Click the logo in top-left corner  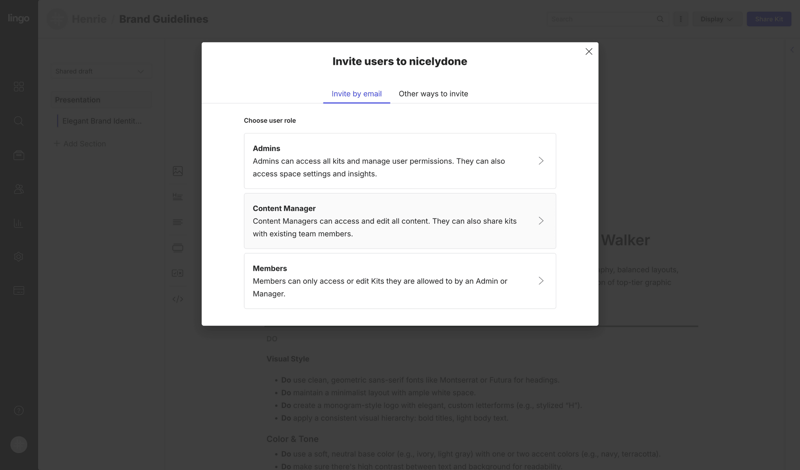pyautogui.click(x=19, y=19)
